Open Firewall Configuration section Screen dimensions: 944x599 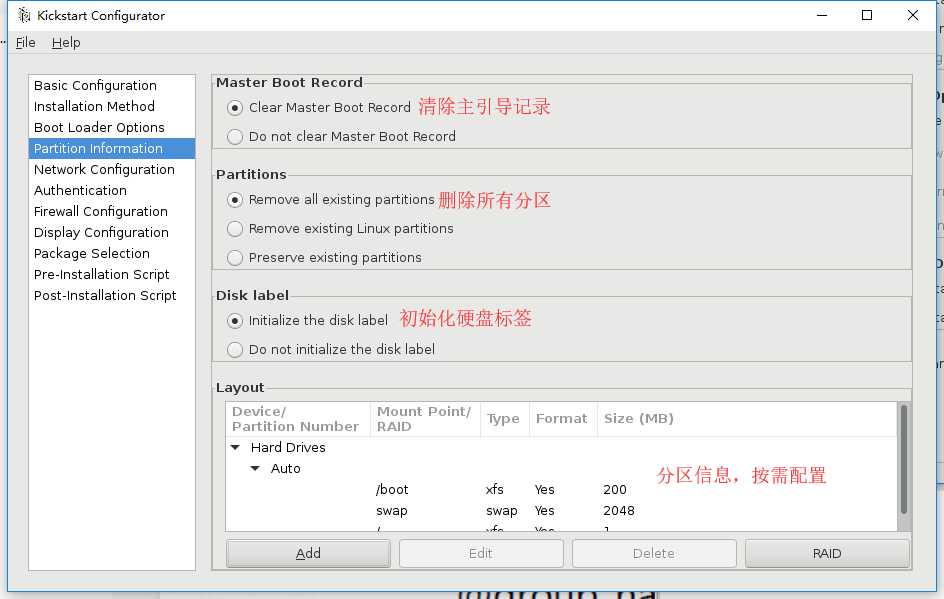(112, 212)
